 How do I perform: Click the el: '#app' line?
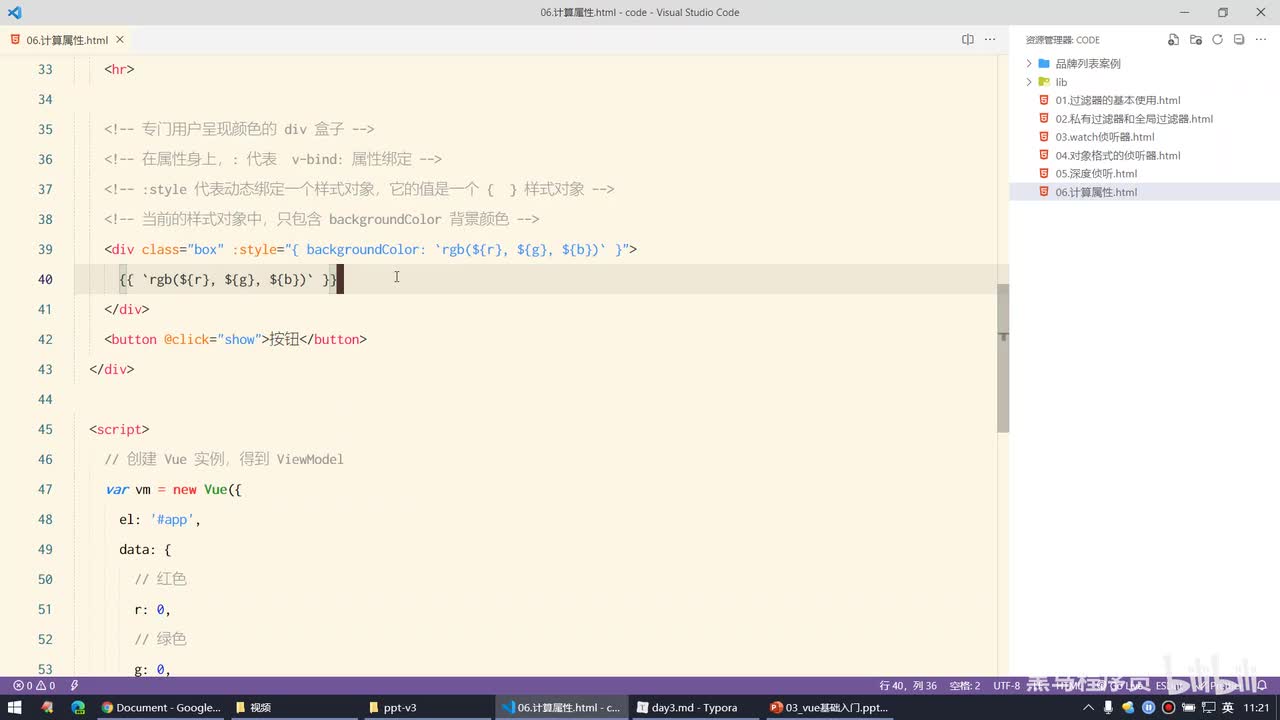160,519
